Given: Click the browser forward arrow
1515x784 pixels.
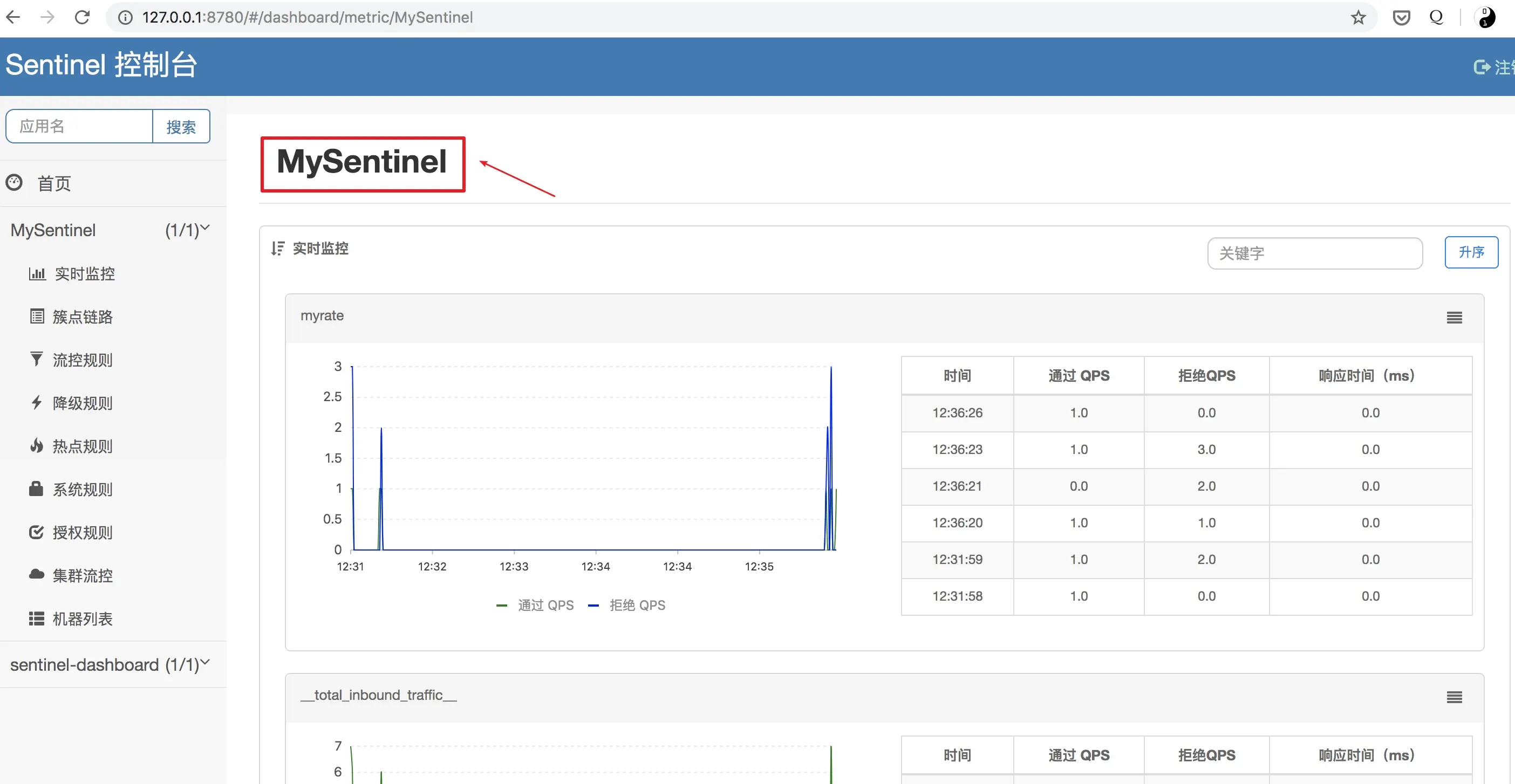Looking at the screenshot, I should tap(47, 17).
